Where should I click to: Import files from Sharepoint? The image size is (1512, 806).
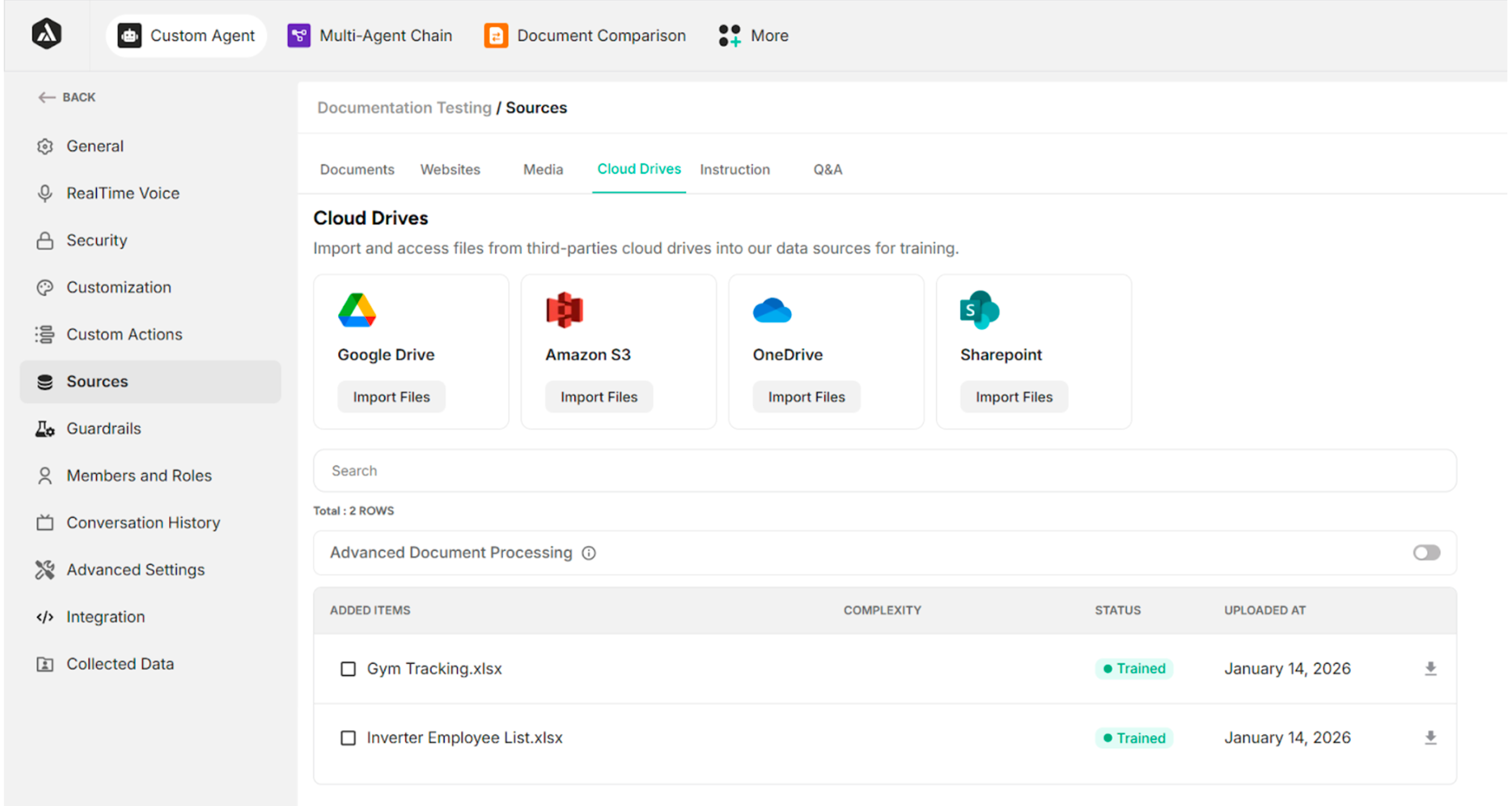[x=1014, y=397]
